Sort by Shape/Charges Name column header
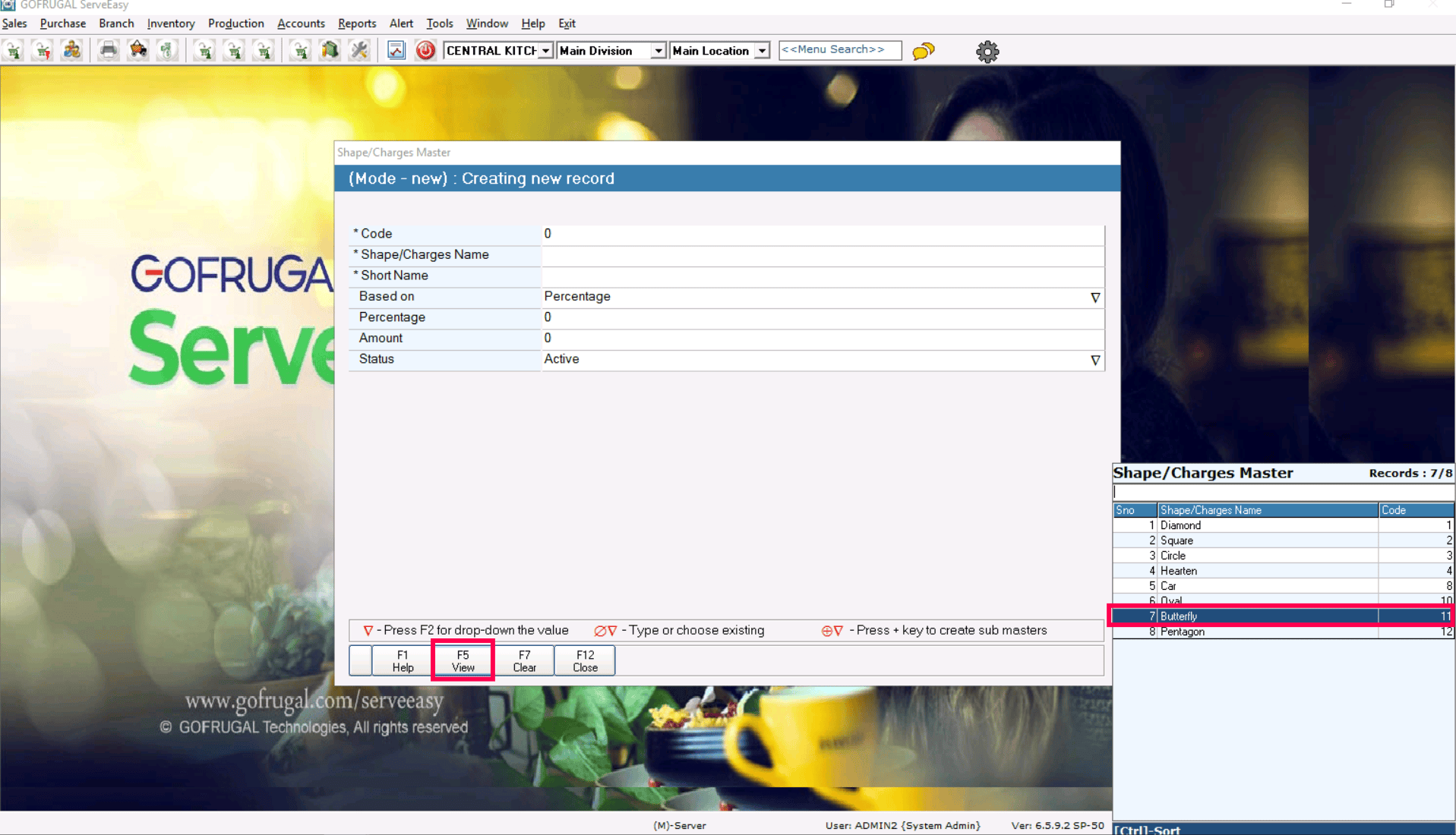This screenshot has height=835, width=1456. click(1268, 510)
